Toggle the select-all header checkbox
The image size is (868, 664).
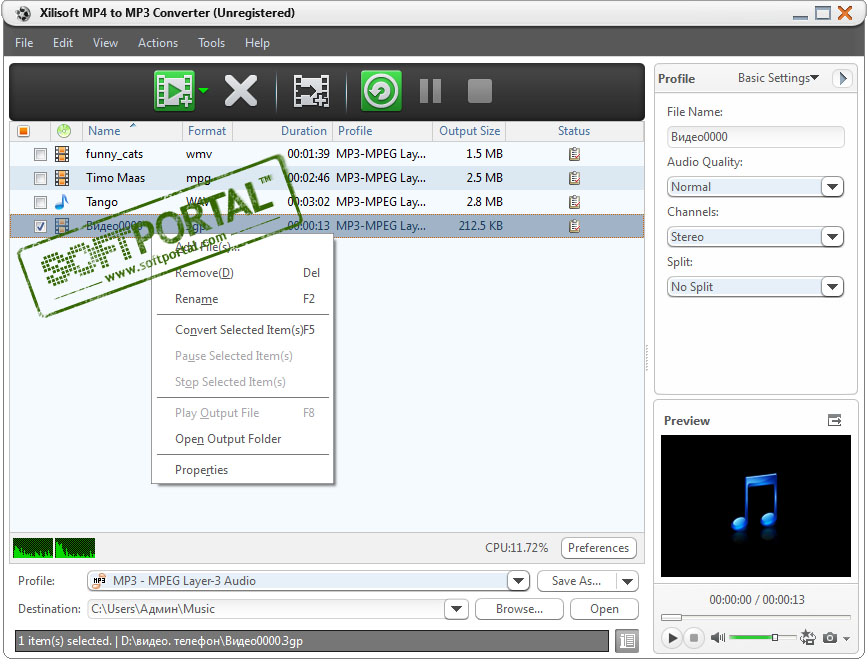tap(23, 131)
